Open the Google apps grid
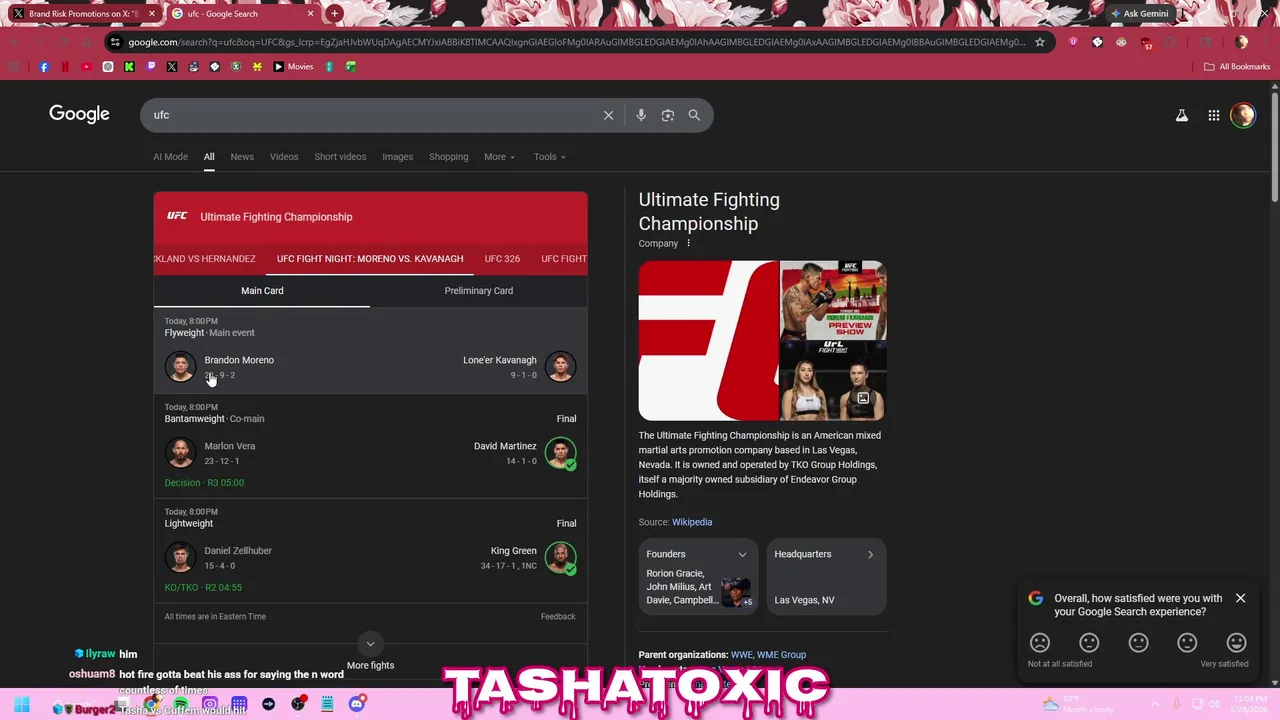 click(x=1213, y=115)
